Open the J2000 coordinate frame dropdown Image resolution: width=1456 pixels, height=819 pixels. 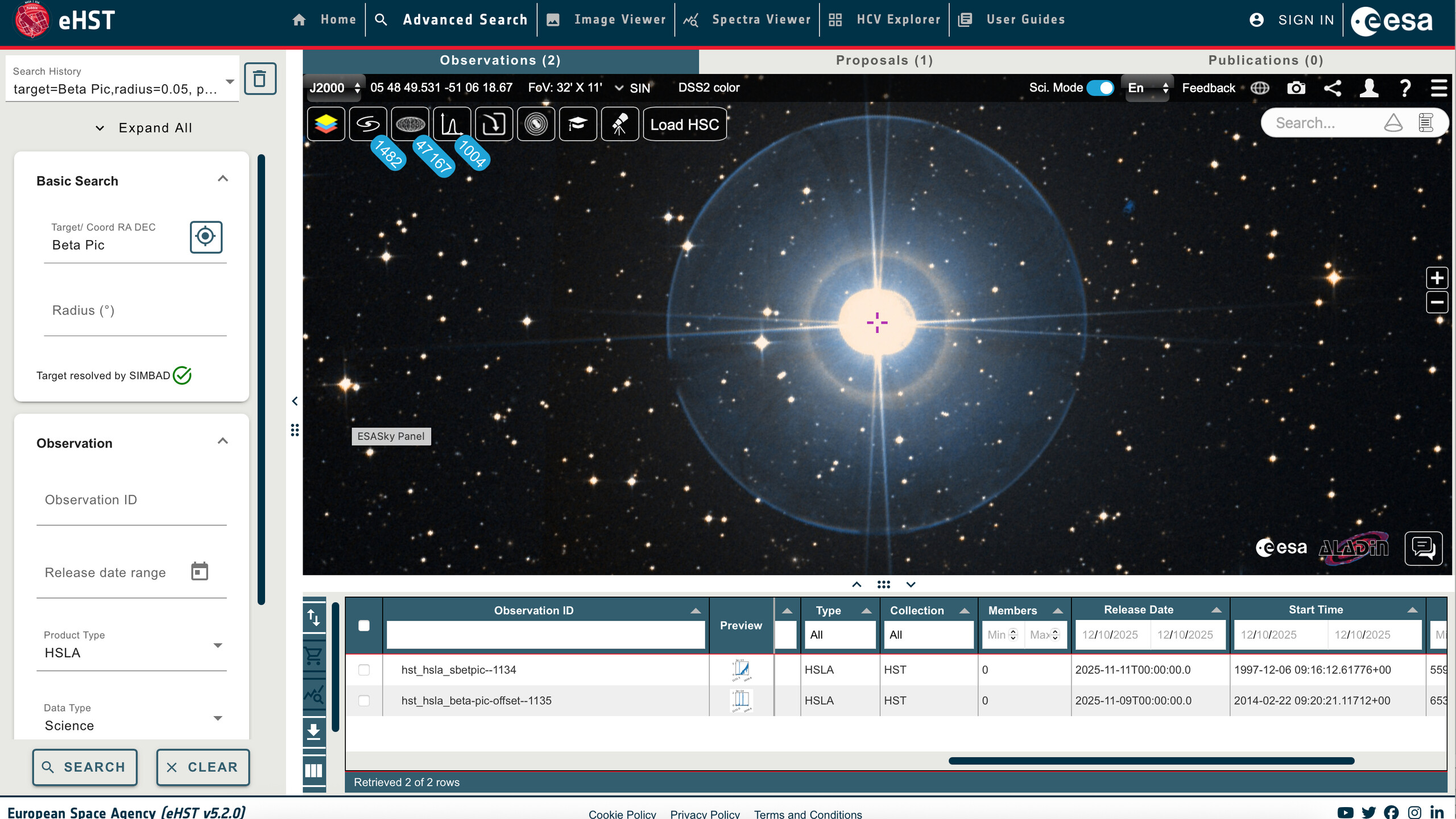(334, 88)
